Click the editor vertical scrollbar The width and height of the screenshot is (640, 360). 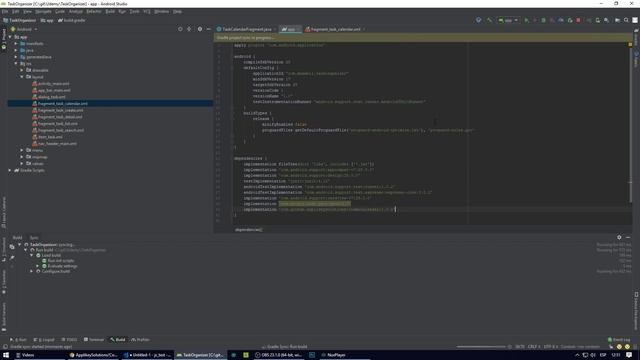pyautogui.click(x=631, y=122)
